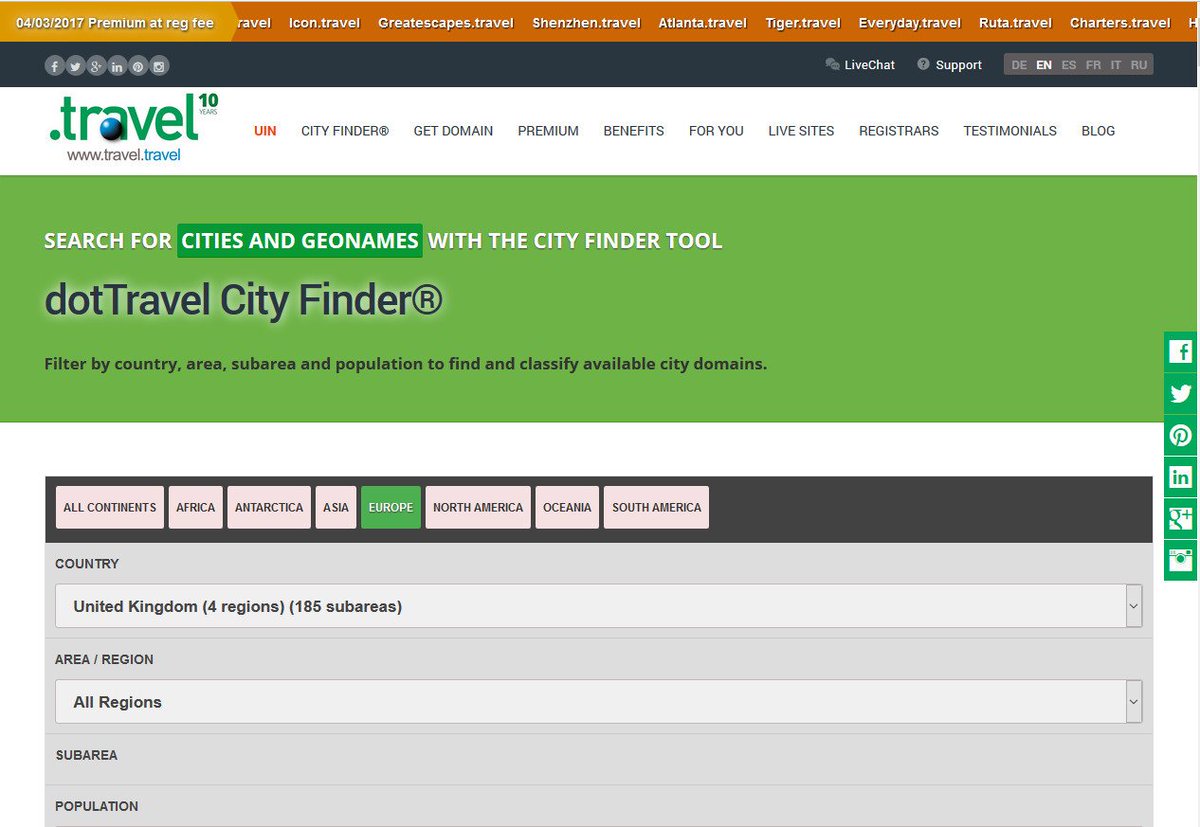Open the Facebook icon in the top bar
The height and width of the screenshot is (827, 1200).
tap(54, 66)
